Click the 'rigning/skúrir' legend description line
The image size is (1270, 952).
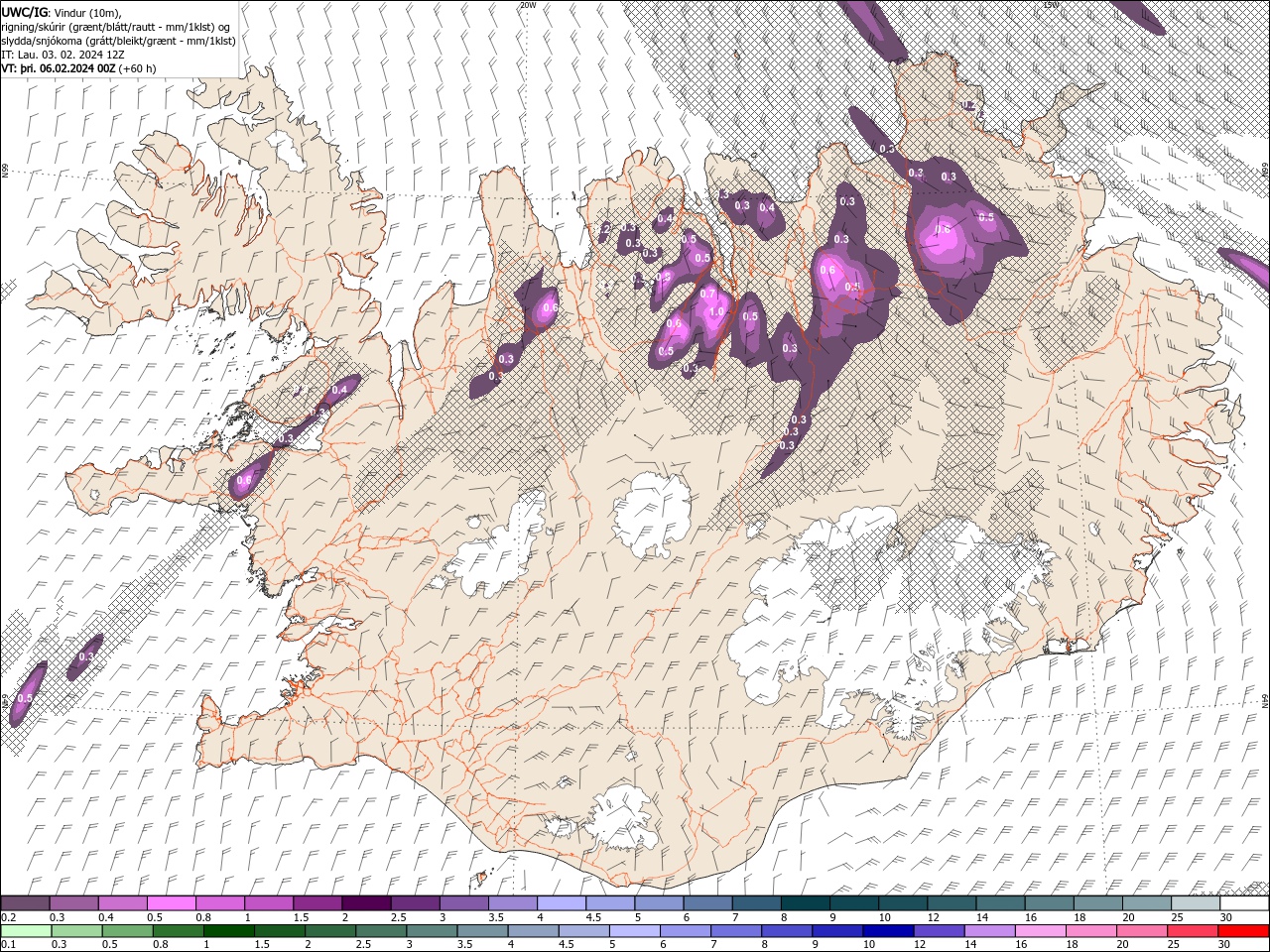[x=116, y=27]
